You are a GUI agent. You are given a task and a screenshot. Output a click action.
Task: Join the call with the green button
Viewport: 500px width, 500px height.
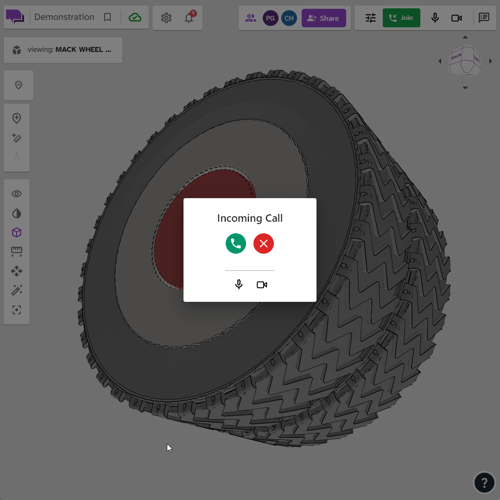pos(401,18)
